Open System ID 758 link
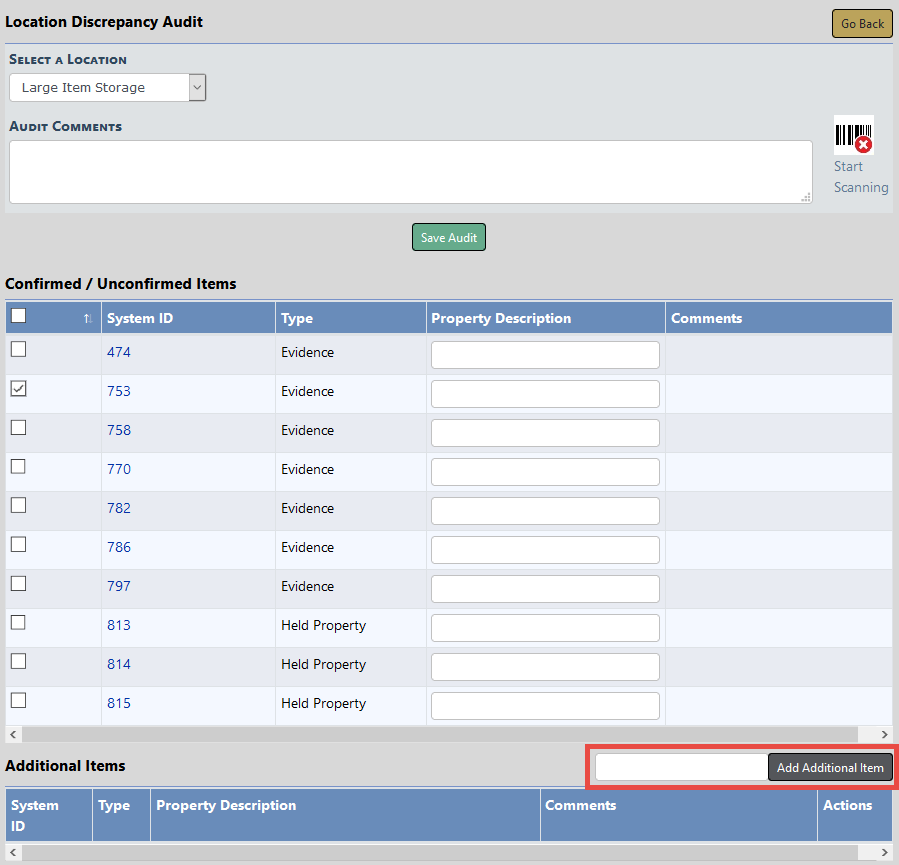 [119, 431]
